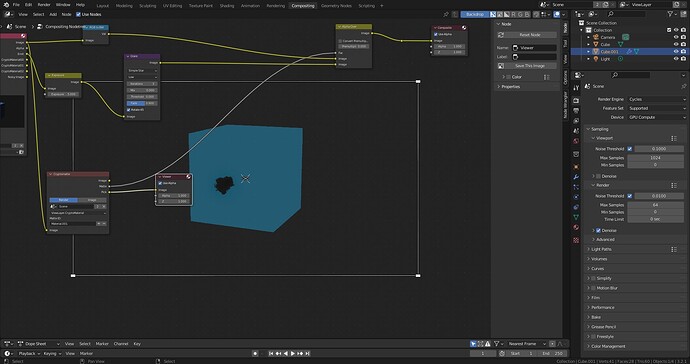Click the Blender logo icon in the top menu bar

point(5,5)
